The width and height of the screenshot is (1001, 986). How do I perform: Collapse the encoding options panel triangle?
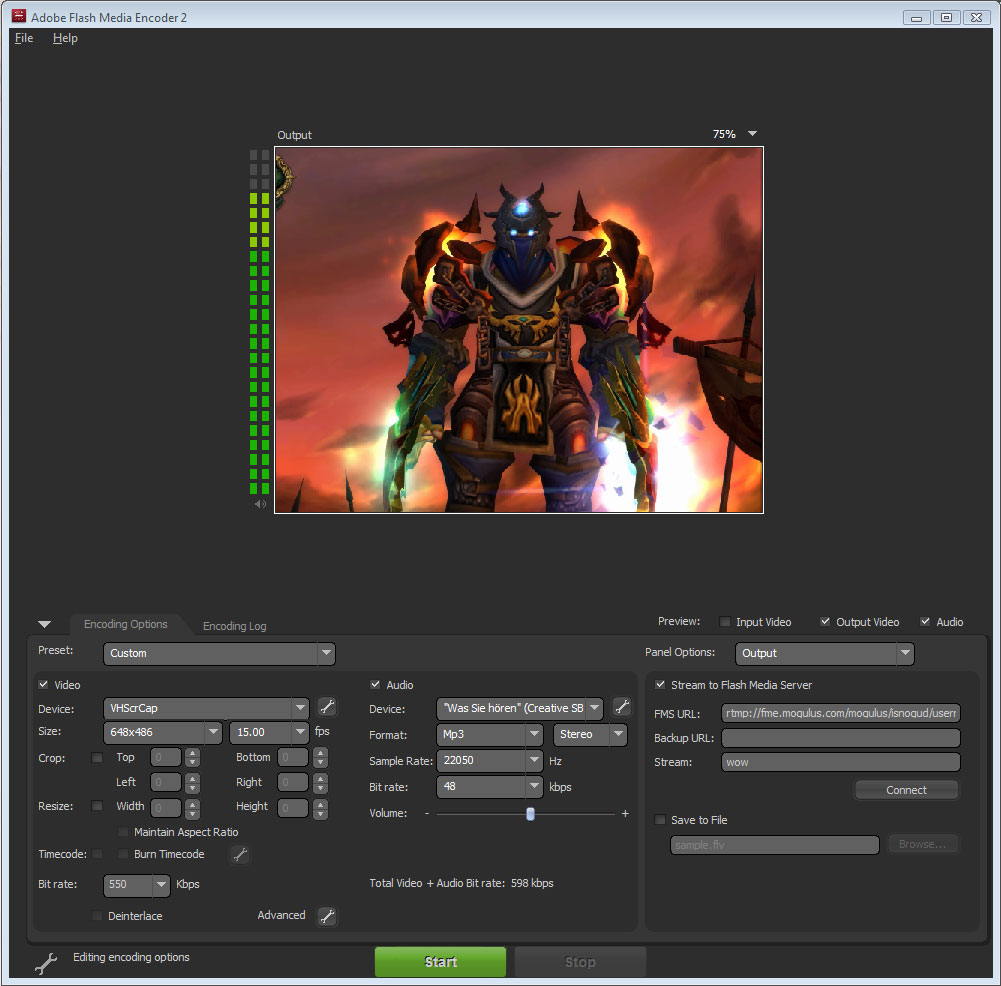[44, 624]
